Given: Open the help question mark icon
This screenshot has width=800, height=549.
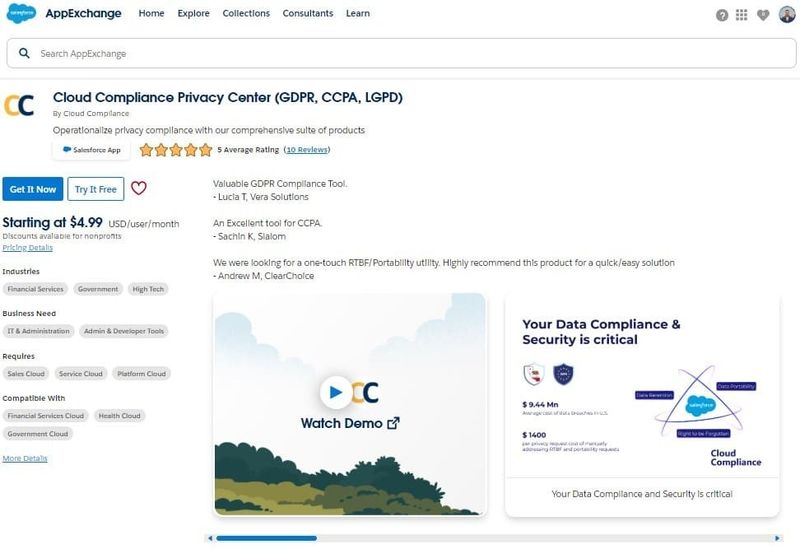Looking at the screenshot, I should [x=721, y=15].
